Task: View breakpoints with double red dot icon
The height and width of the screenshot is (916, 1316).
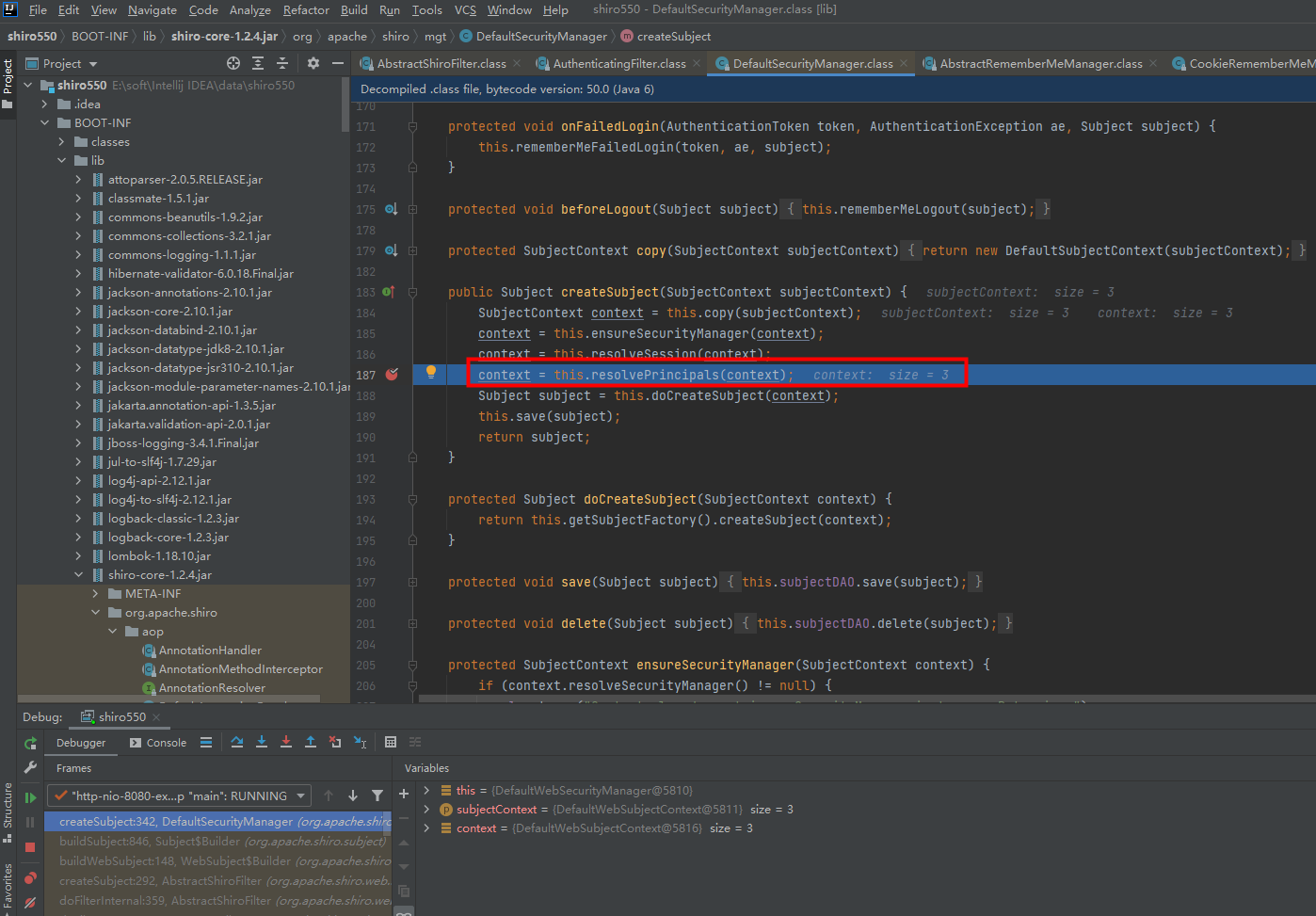Action: pyautogui.click(x=30, y=877)
